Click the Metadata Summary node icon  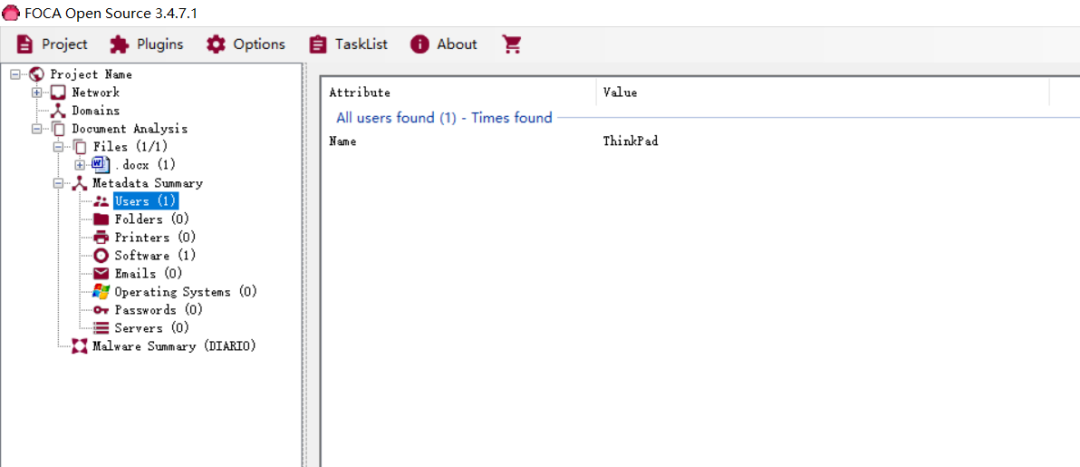tap(80, 183)
